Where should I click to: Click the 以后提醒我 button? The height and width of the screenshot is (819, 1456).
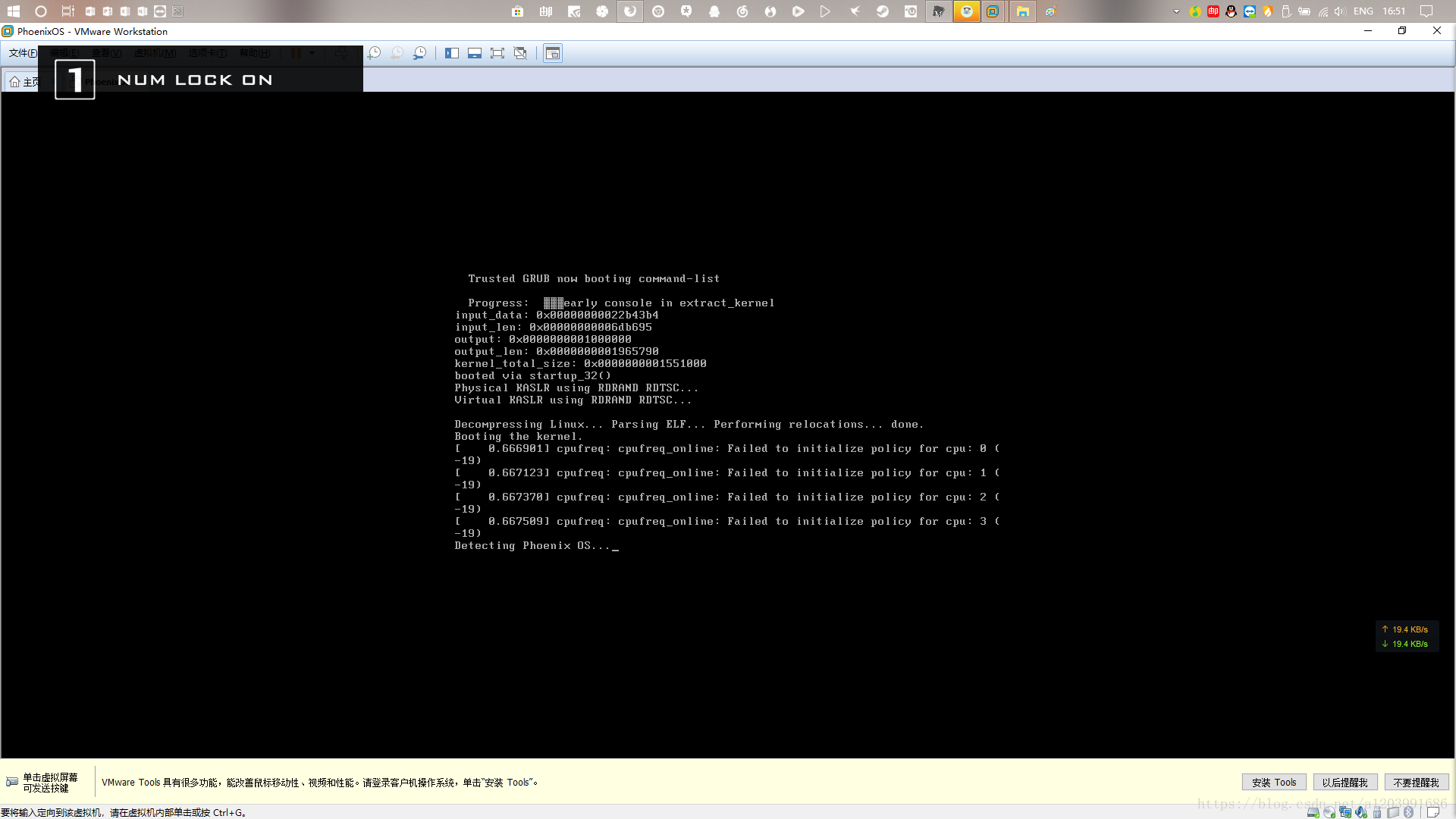click(1345, 783)
